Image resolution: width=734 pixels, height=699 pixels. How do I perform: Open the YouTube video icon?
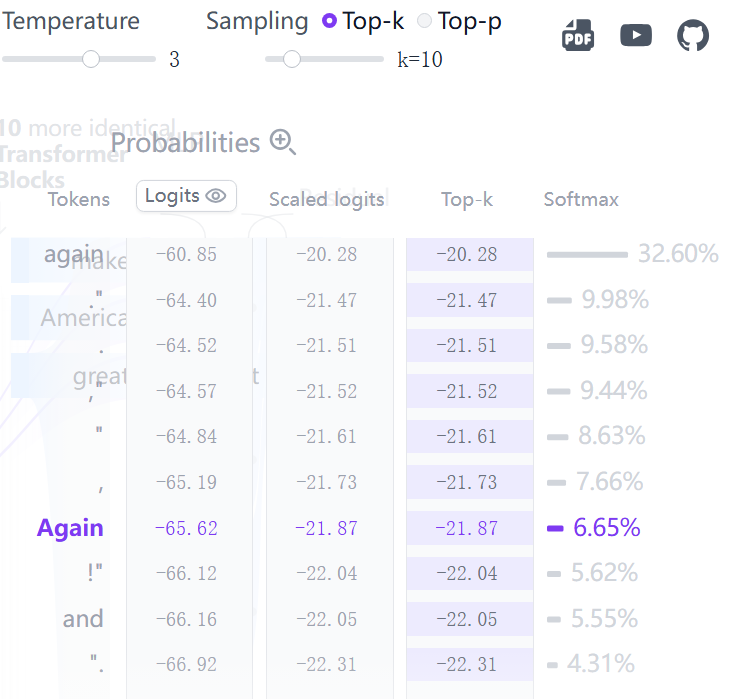(636, 35)
